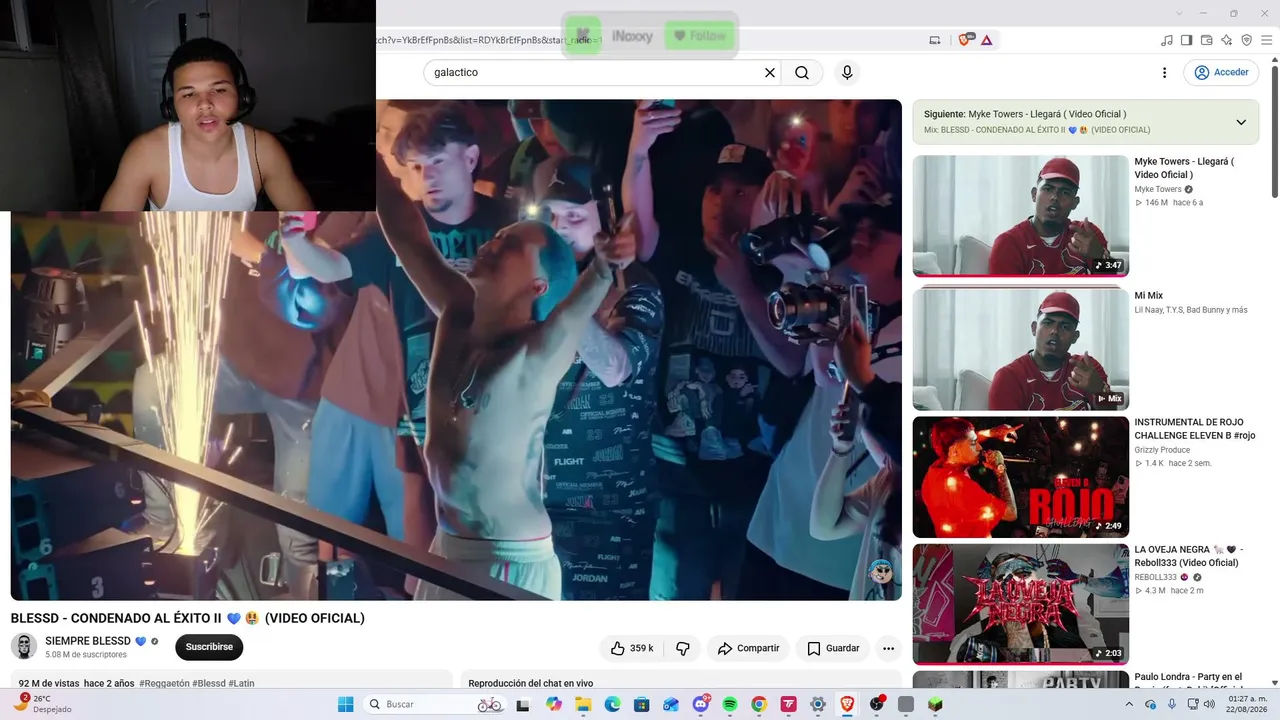Open the Mi Mix playlist thumbnail

point(1020,349)
